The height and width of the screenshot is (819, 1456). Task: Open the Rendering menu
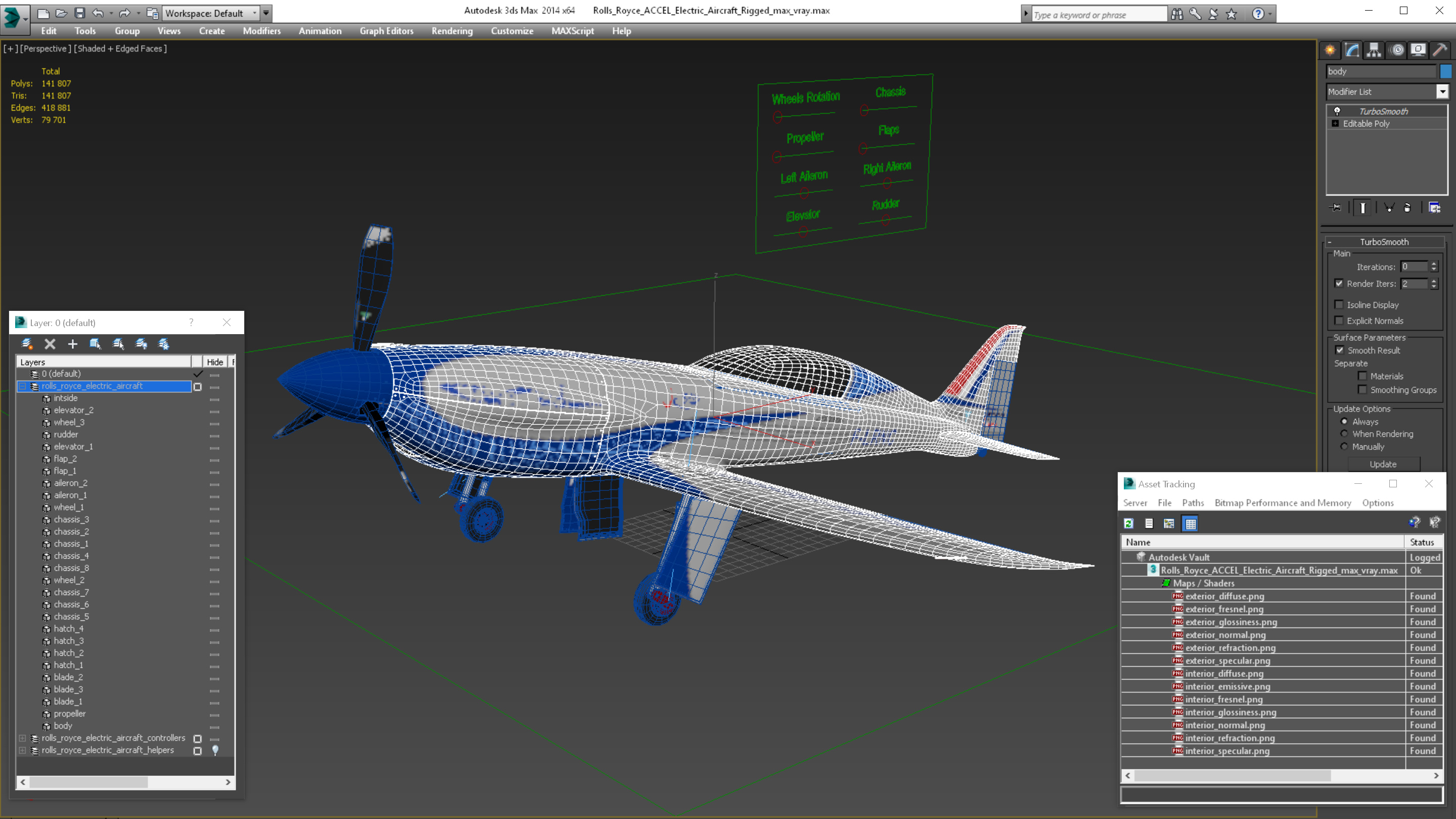click(451, 31)
